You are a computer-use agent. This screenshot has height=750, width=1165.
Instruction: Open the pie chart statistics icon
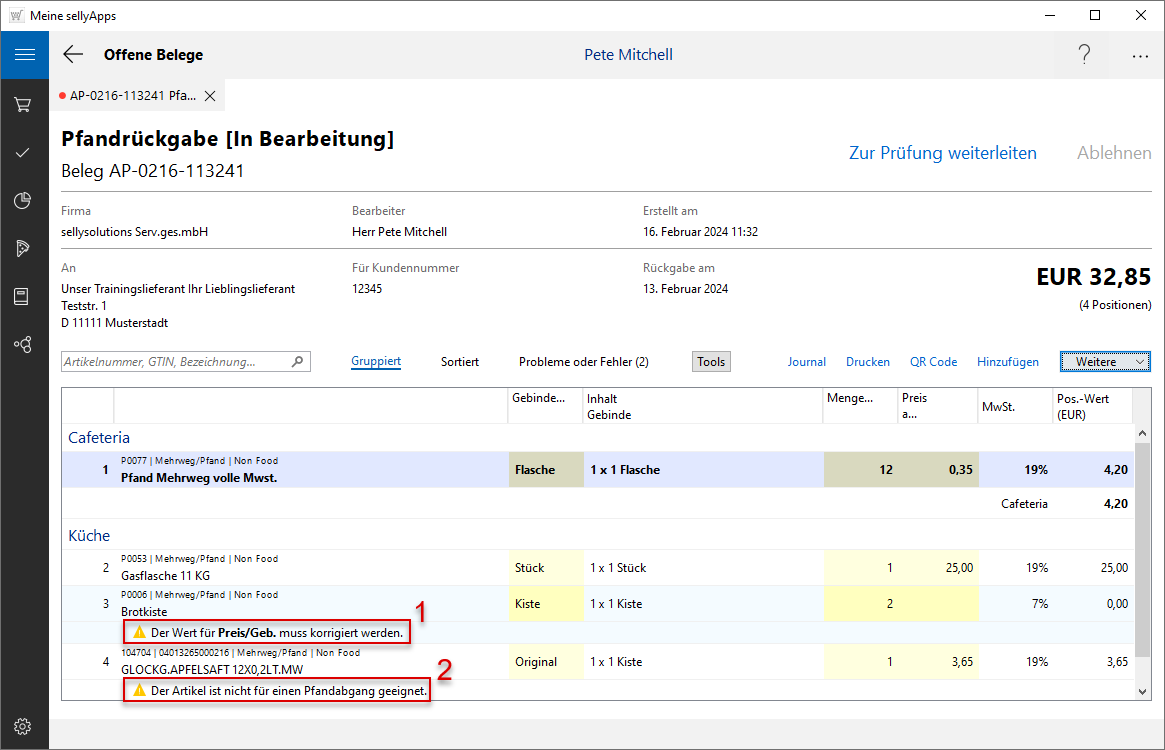tap(24, 201)
